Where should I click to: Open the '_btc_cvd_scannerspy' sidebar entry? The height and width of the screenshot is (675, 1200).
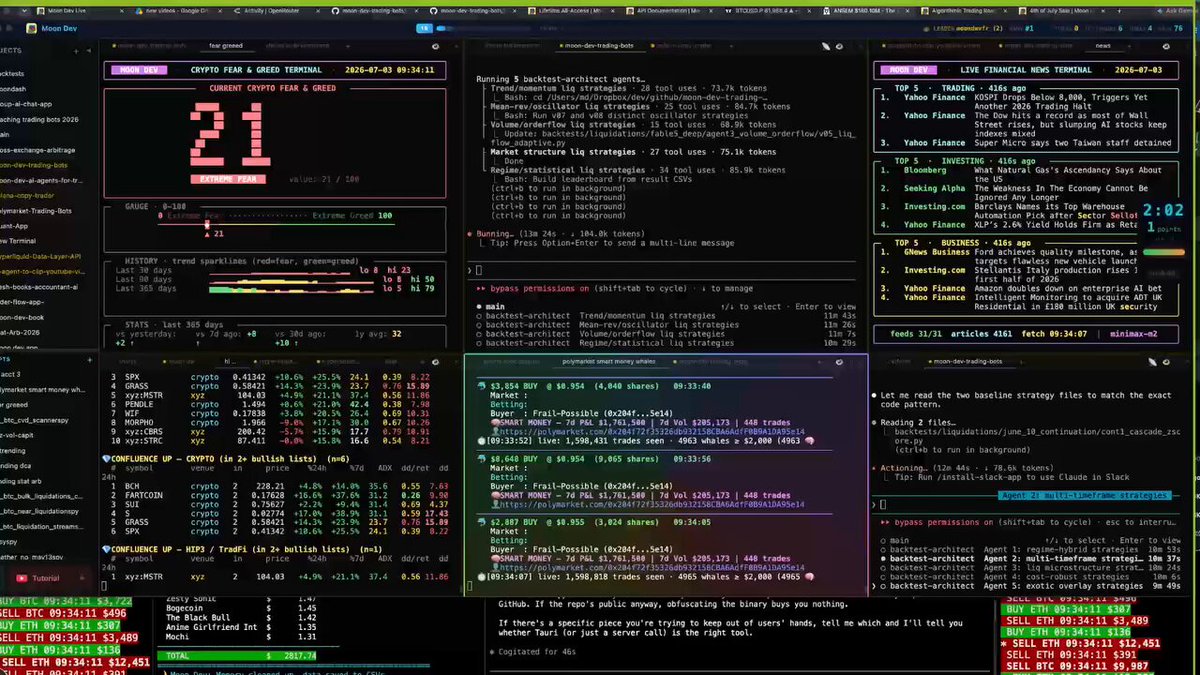[35, 420]
